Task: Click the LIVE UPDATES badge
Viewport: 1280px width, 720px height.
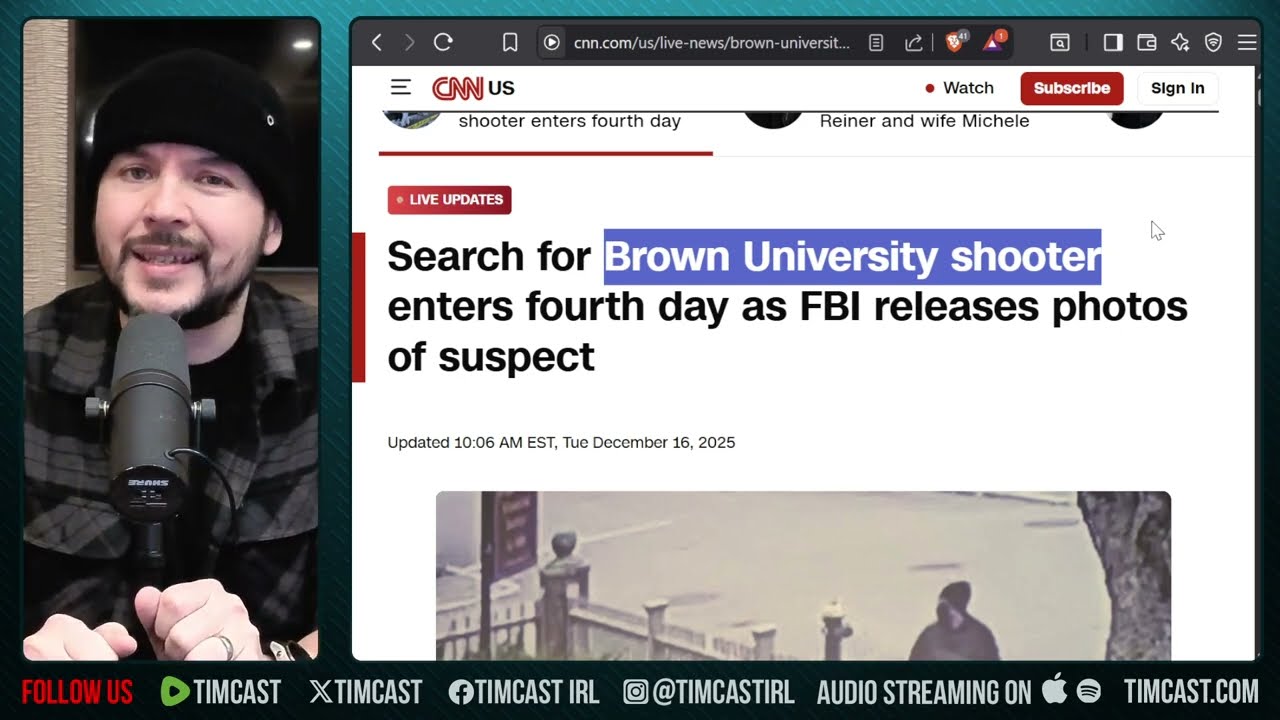Action: pos(450,200)
